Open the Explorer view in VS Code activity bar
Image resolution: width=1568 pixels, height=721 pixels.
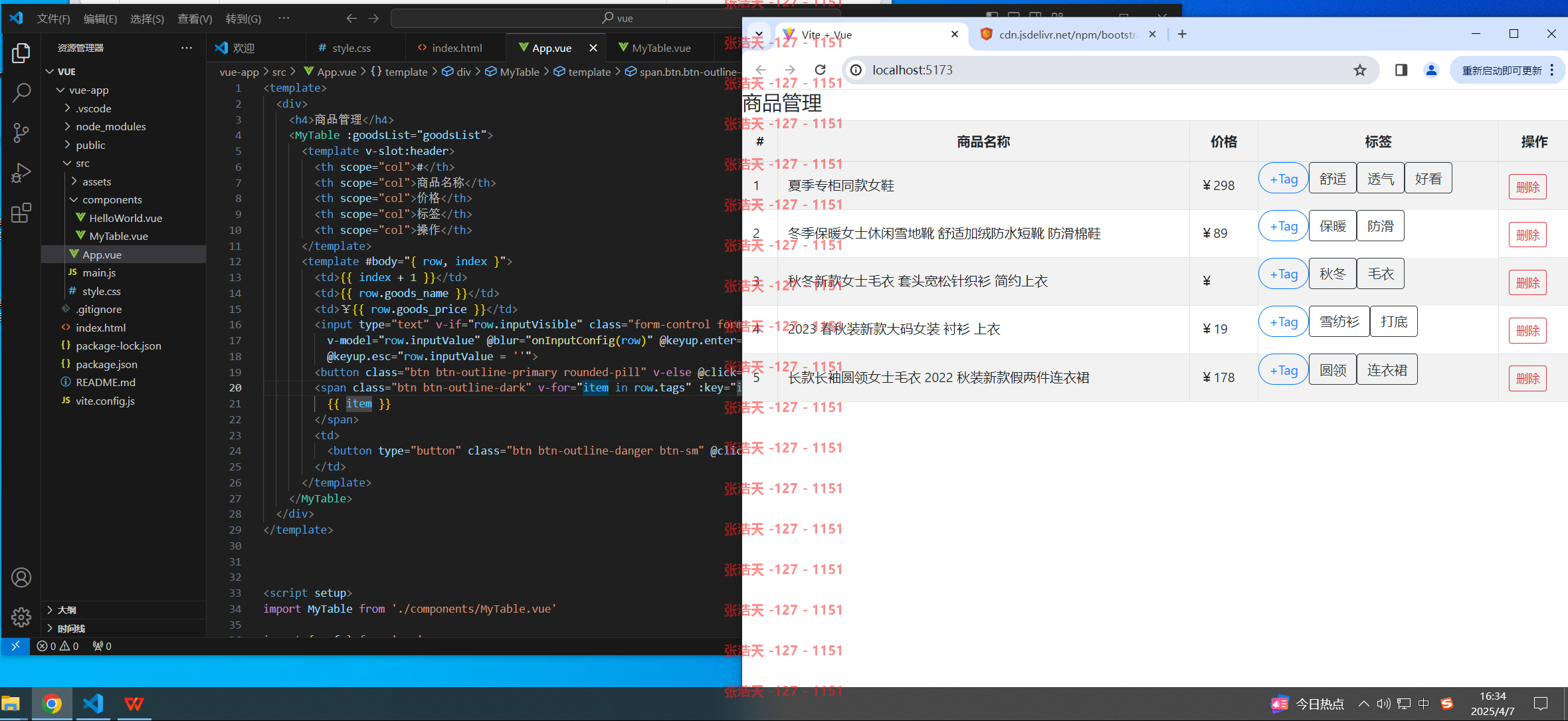tap(21, 53)
